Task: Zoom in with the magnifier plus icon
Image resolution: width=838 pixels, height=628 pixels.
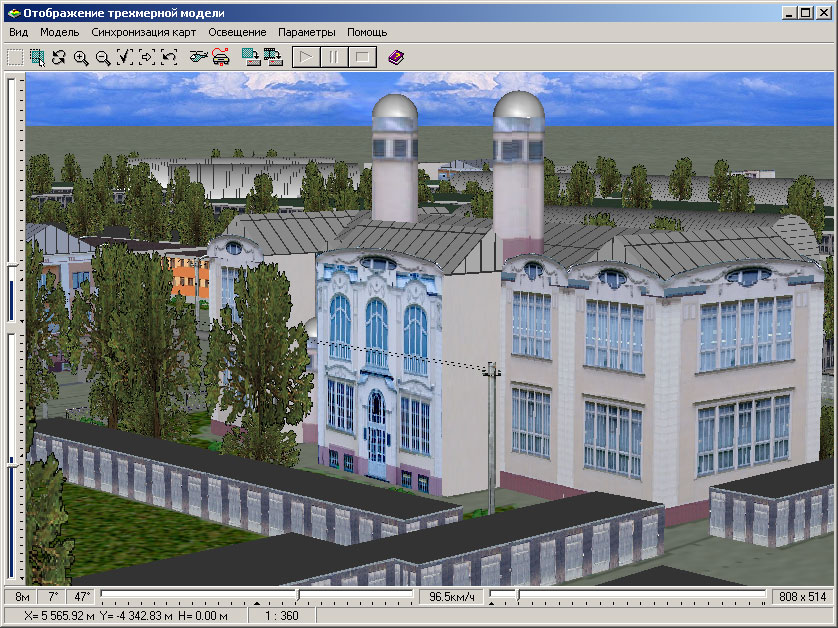Action: [81, 57]
